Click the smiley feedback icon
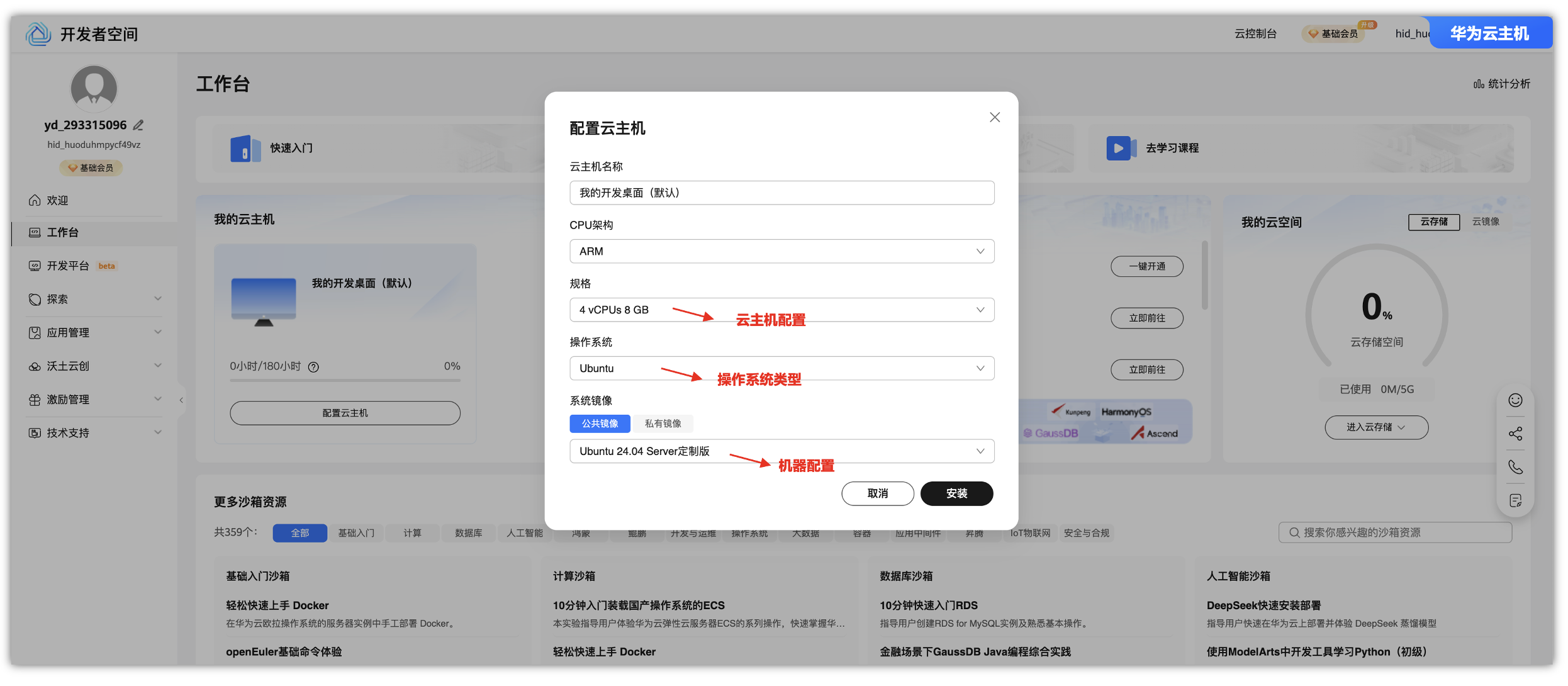 (x=1516, y=400)
